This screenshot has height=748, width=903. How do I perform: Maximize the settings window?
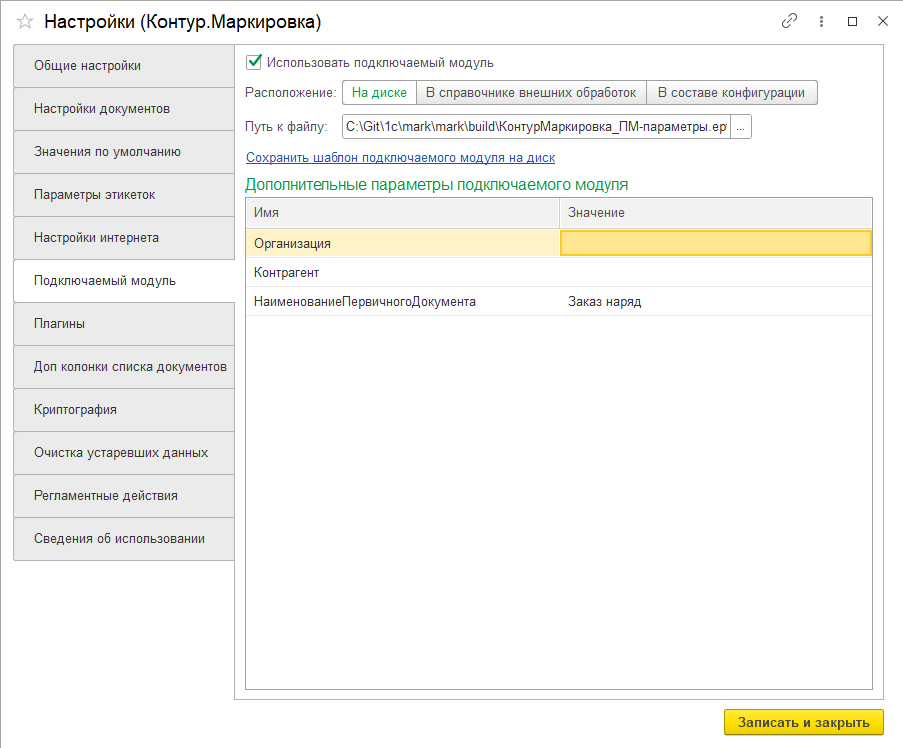click(853, 21)
